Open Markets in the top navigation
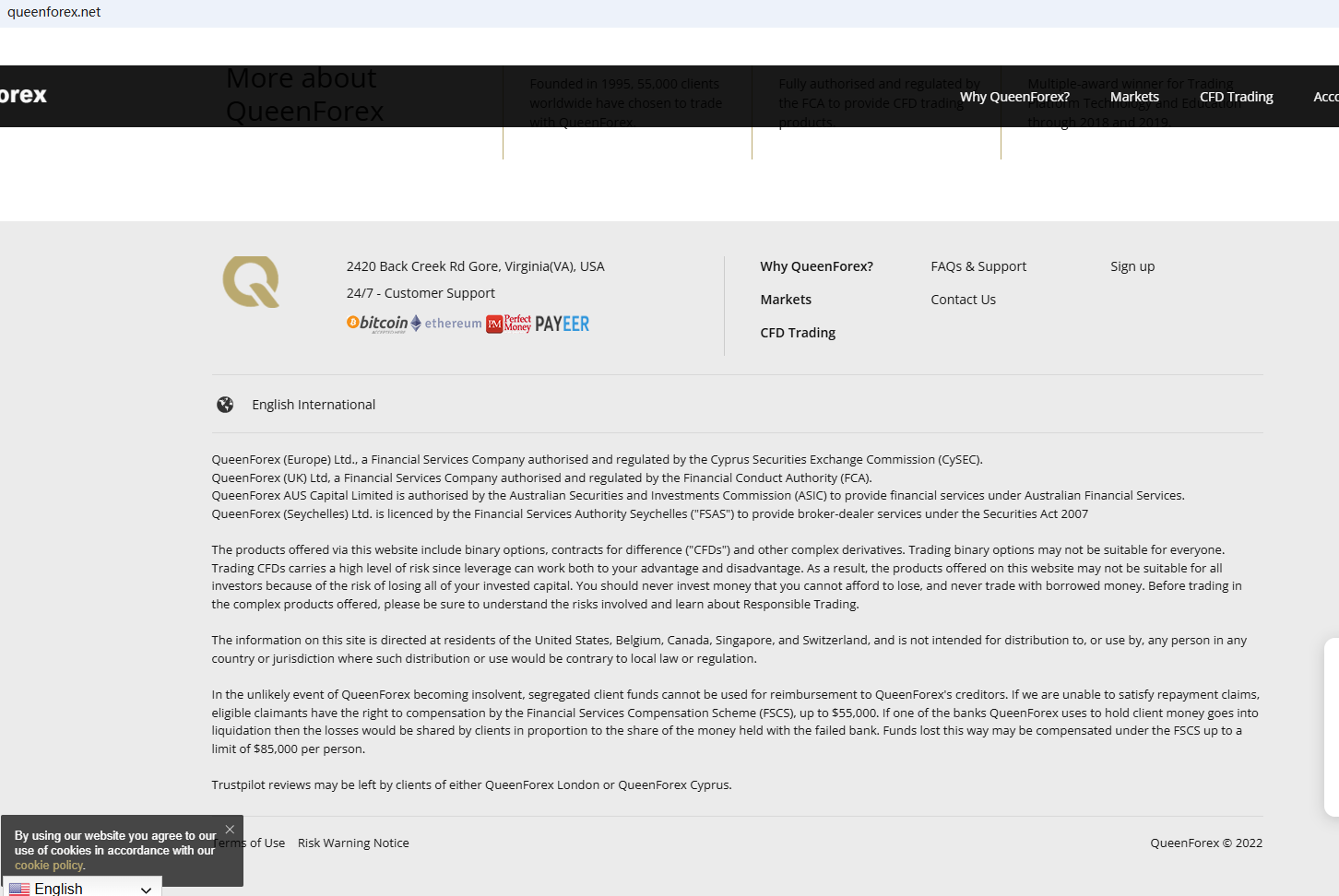Image resolution: width=1339 pixels, height=896 pixels. pos(1134,97)
